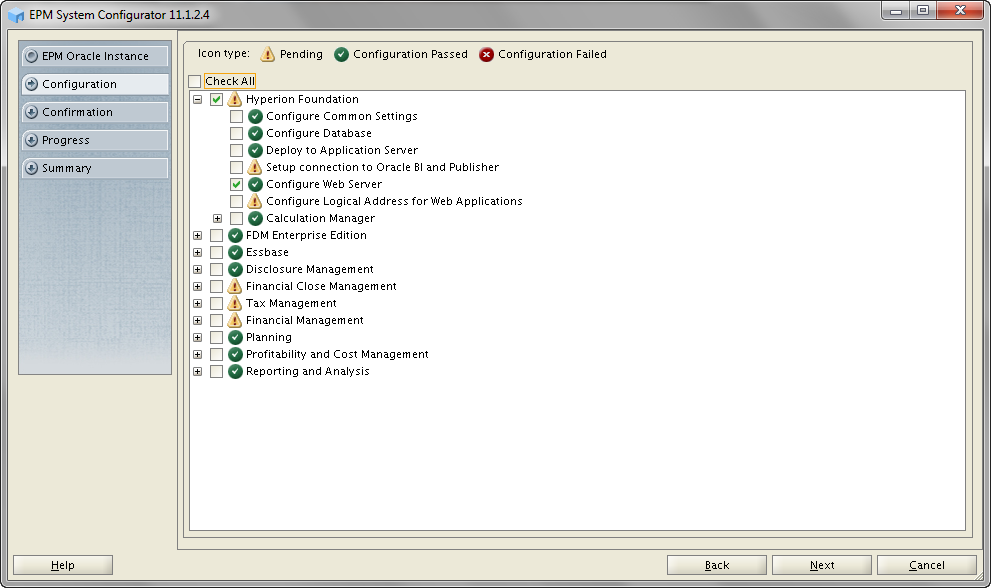
Task: Expand the Financial Close Management node
Action: 197,286
